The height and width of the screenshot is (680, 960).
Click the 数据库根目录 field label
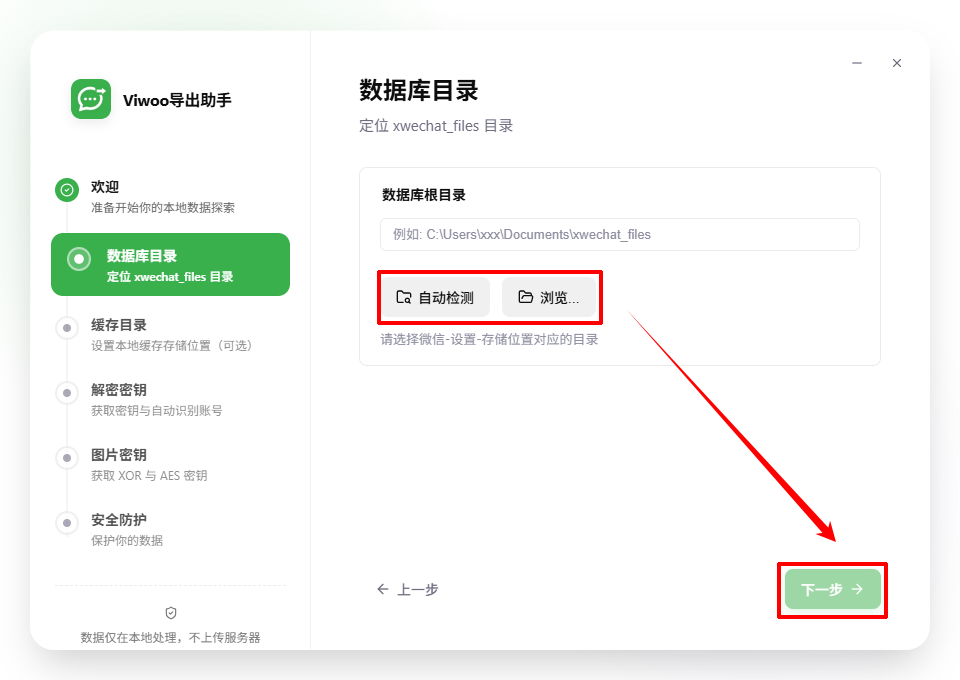(x=424, y=195)
